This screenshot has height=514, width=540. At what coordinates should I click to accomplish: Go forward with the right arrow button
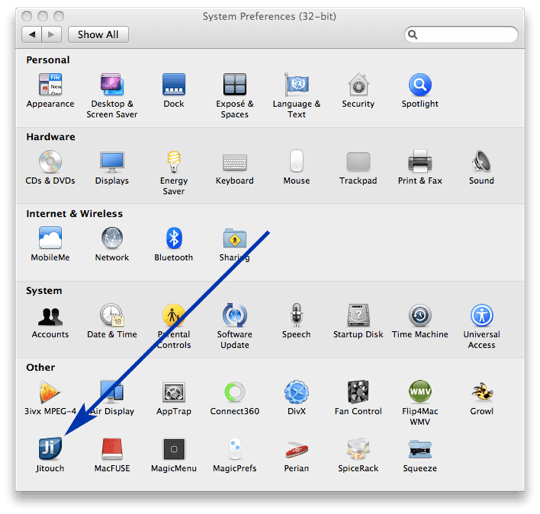coord(51,34)
